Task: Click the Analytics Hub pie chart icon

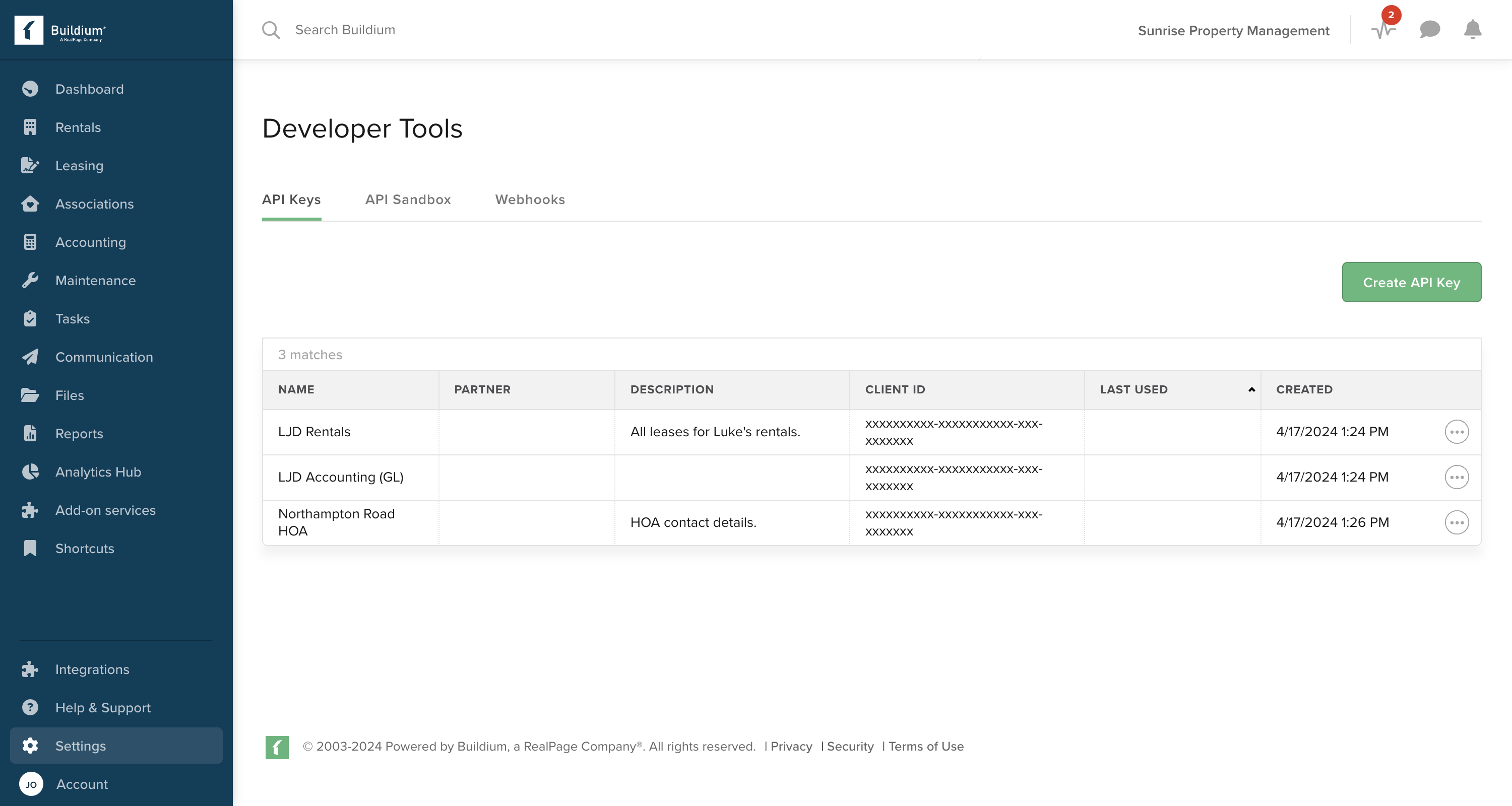Action: 30,472
